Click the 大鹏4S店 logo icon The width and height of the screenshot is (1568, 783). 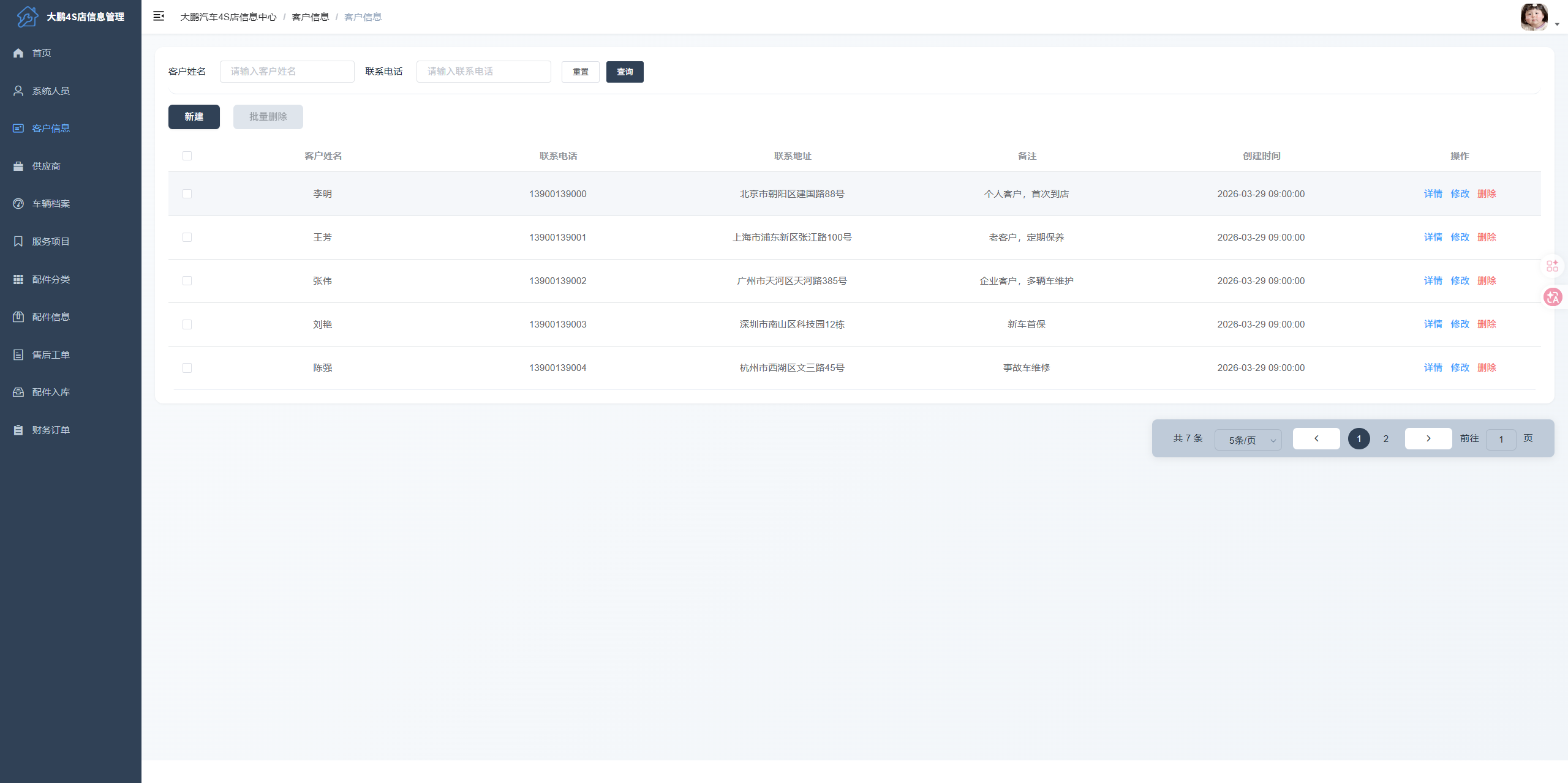pos(28,17)
